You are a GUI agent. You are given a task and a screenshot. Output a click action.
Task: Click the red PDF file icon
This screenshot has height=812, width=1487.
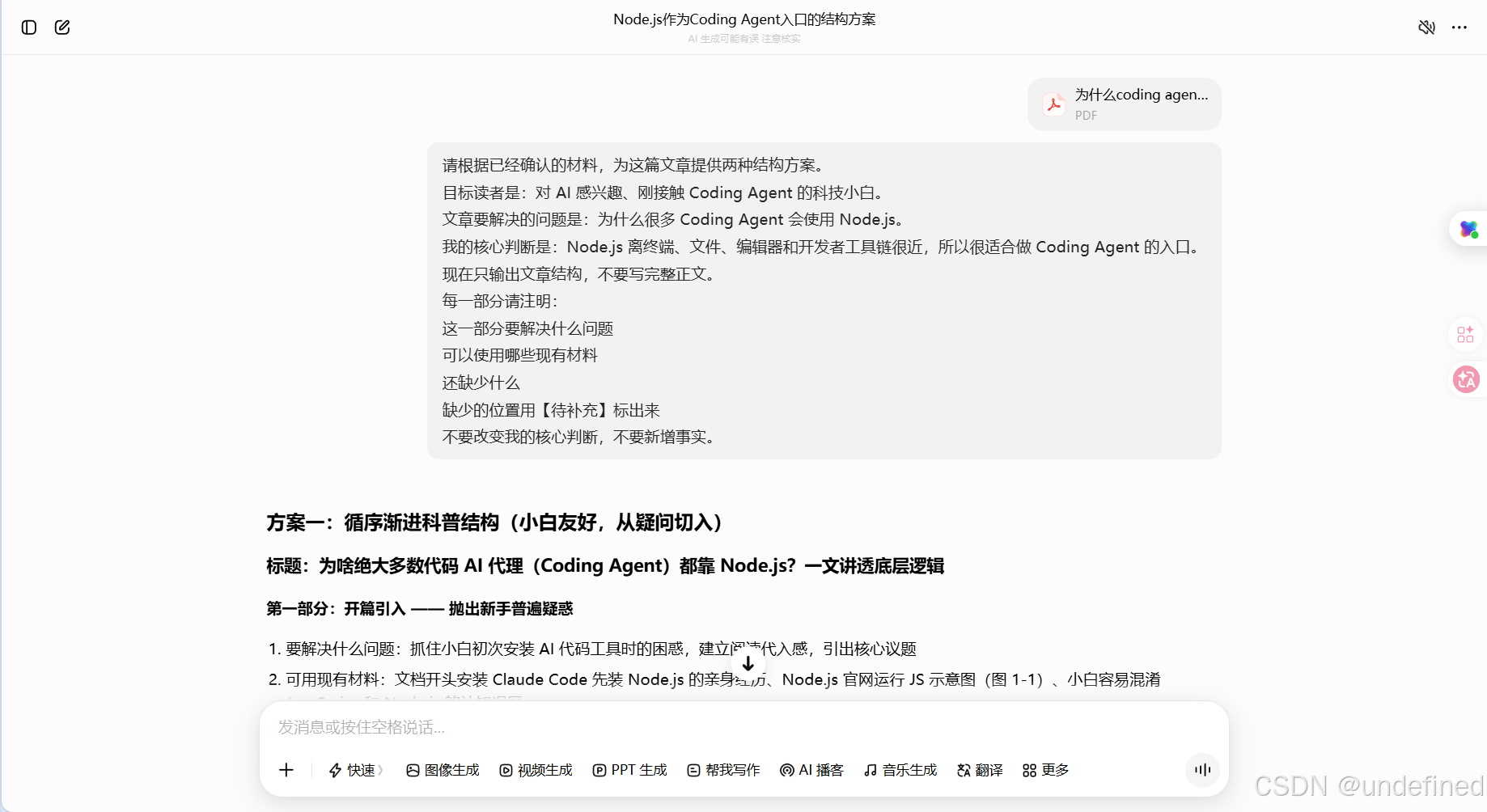[x=1053, y=104]
